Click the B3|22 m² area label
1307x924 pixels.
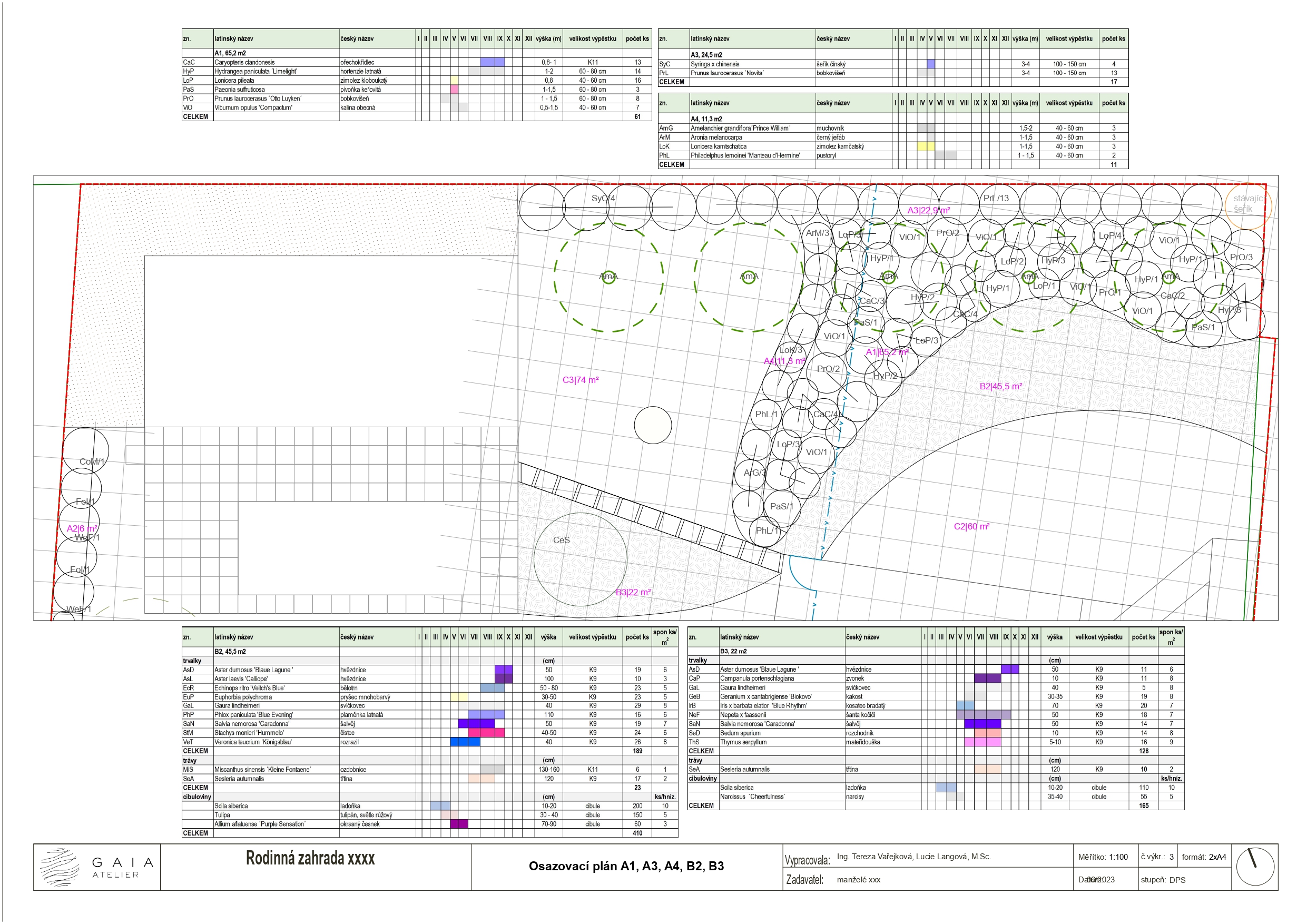(x=633, y=592)
